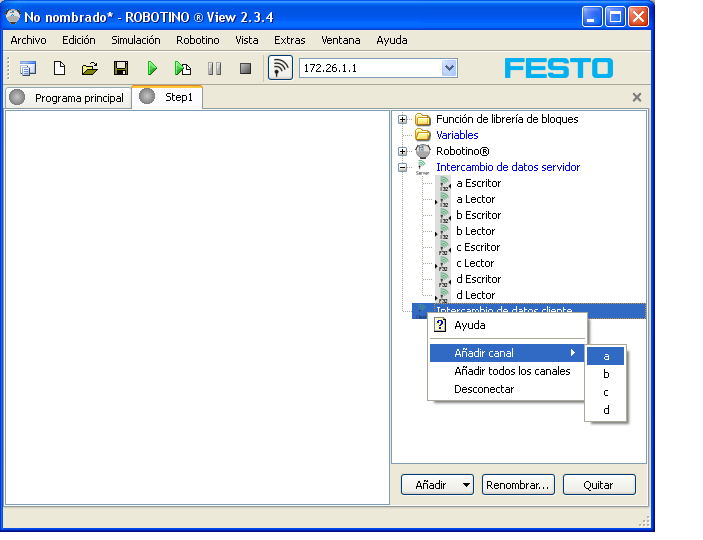This screenshot has height=540, width=703.
Task: Open the Robotino menu
Action: click(x=198, y=40)
